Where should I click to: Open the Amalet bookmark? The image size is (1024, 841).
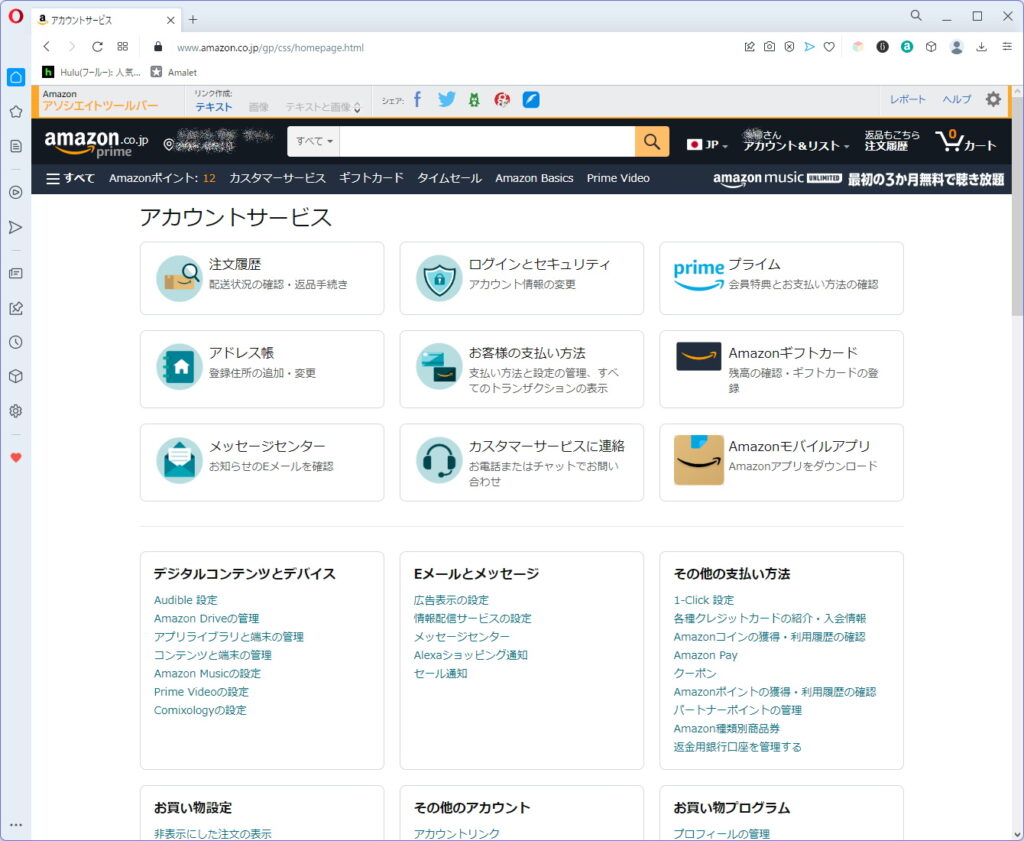coord(174,72)
